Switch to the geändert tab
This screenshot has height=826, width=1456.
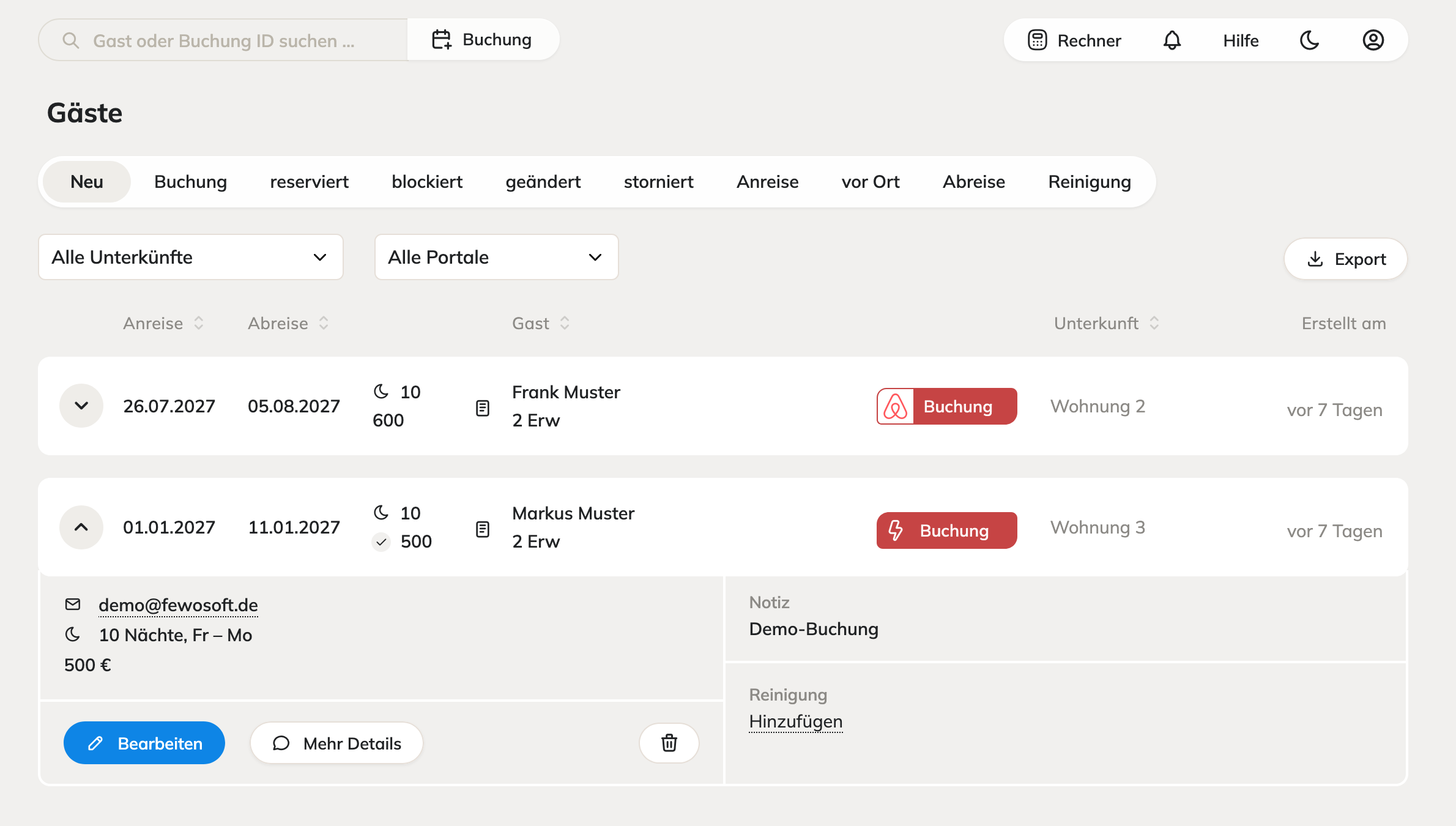click(543, 182)
